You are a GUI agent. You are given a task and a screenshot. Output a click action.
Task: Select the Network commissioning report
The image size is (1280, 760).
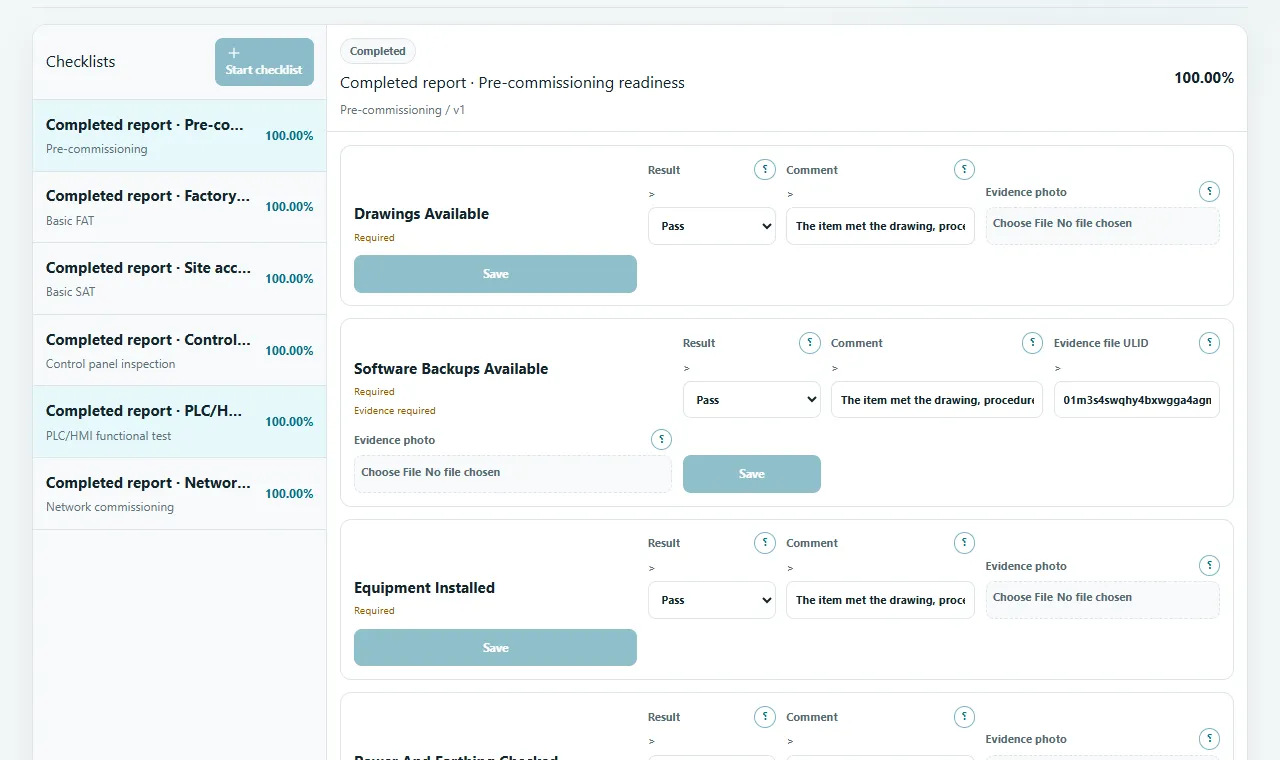(x=180, y=494)
